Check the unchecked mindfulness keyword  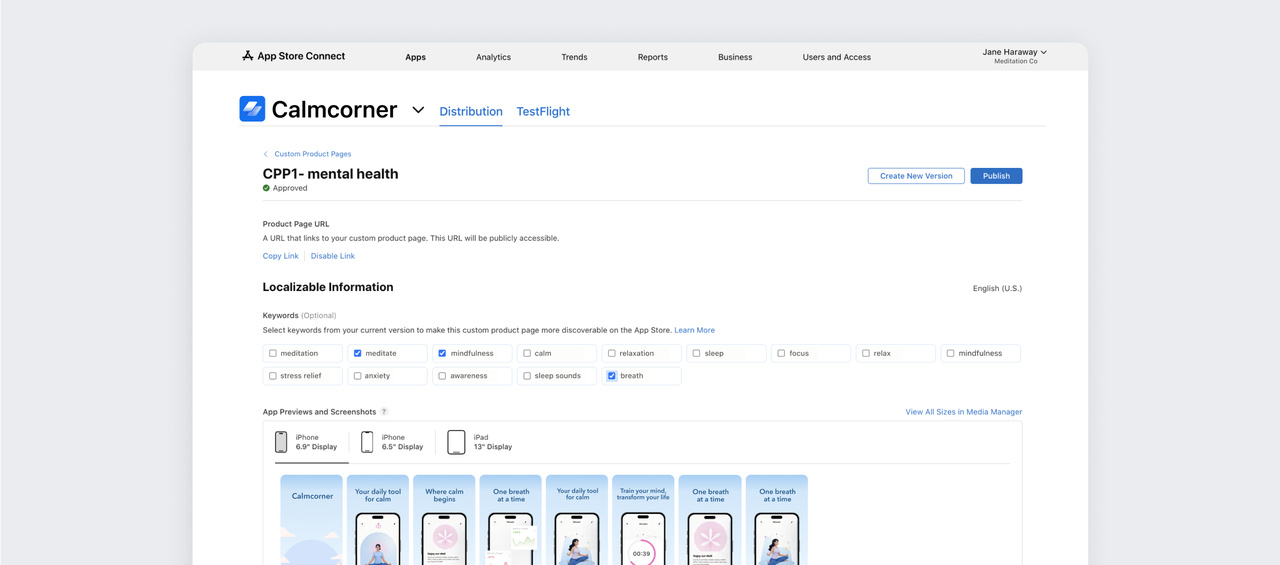coord(951,353)
